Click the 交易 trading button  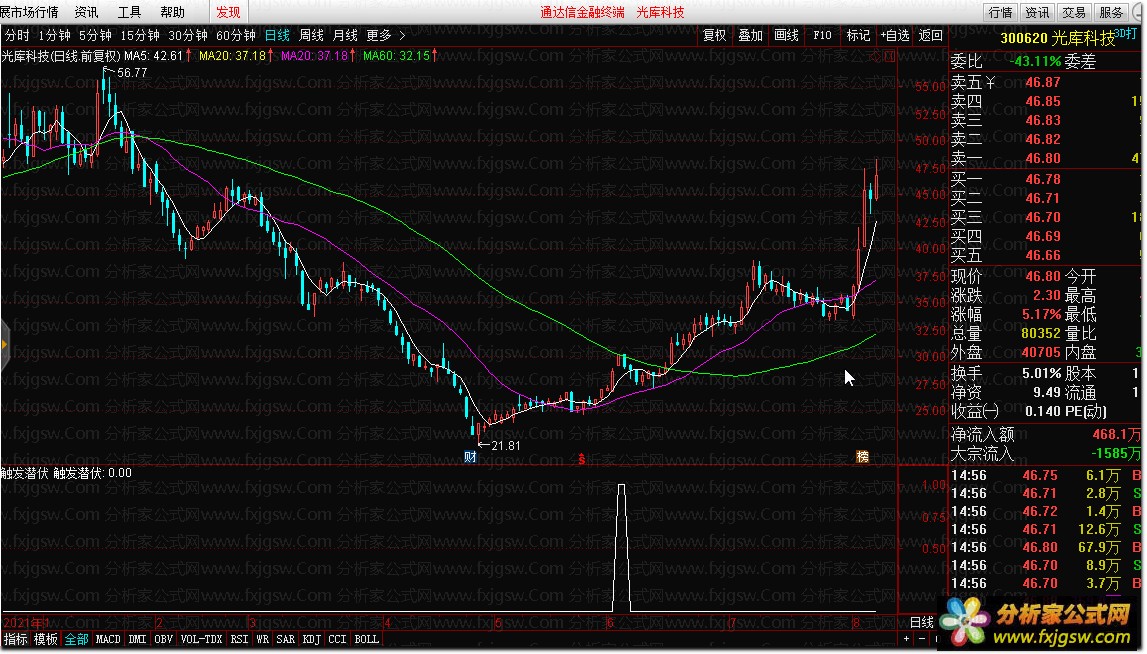click(x=1074, y=12)
